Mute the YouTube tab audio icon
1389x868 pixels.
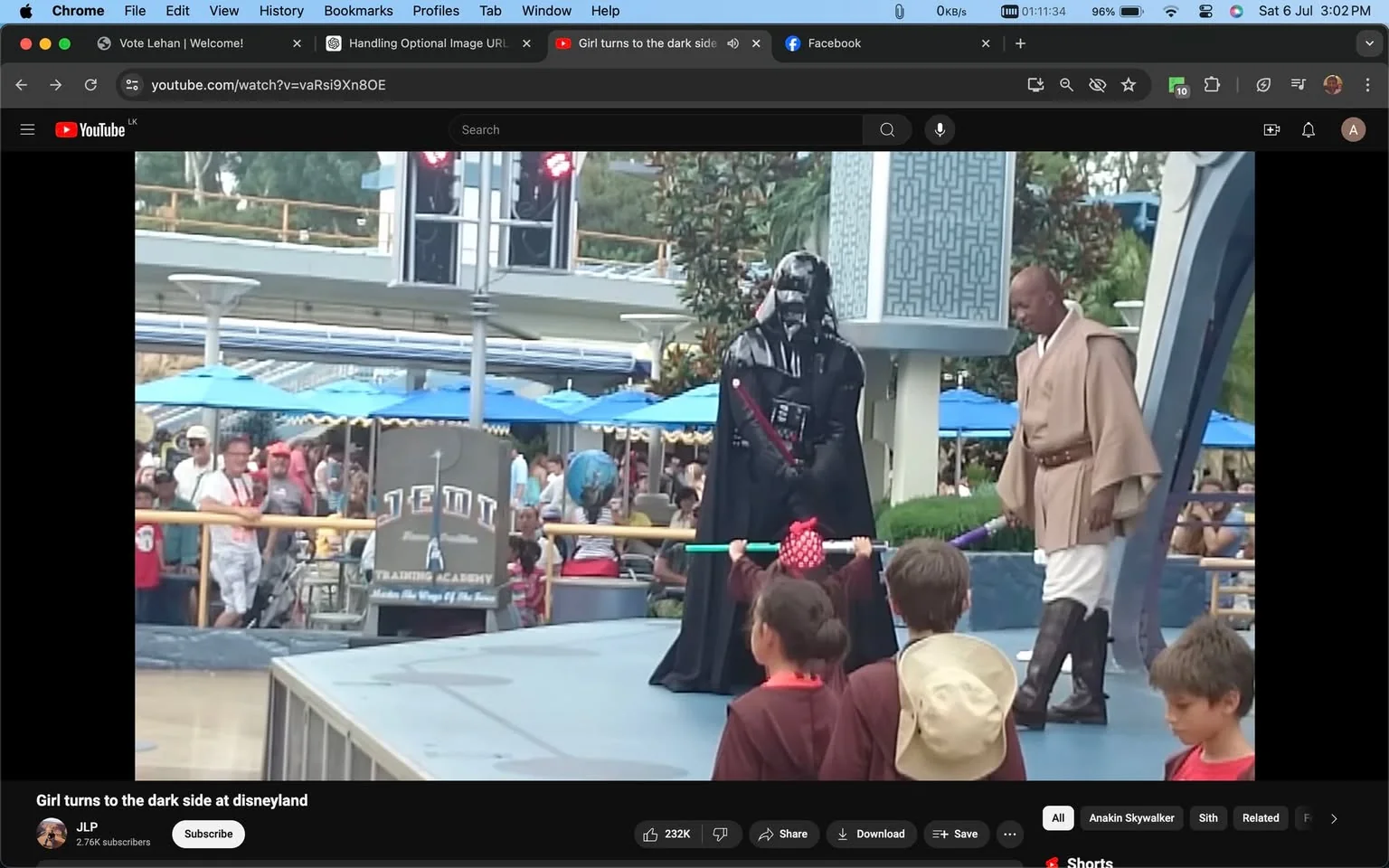pyautogui.click(x=733, y=43)
